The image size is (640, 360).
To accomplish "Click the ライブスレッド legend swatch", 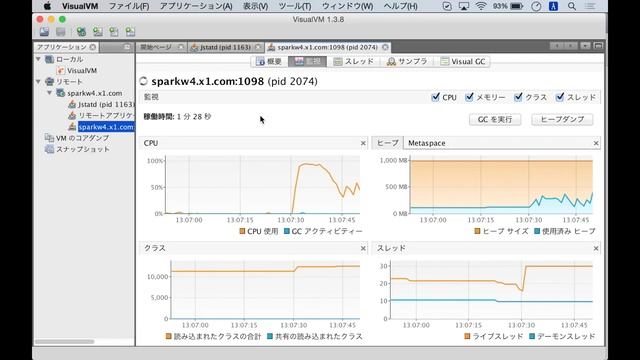I will tap(467, 336).
